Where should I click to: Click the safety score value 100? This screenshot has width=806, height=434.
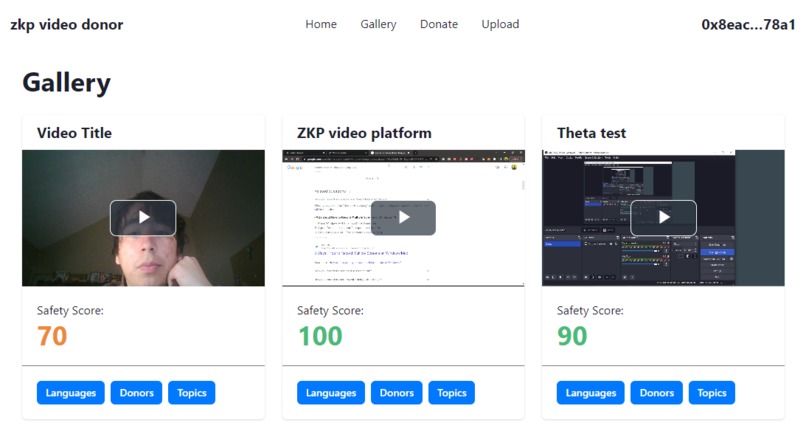320,336
